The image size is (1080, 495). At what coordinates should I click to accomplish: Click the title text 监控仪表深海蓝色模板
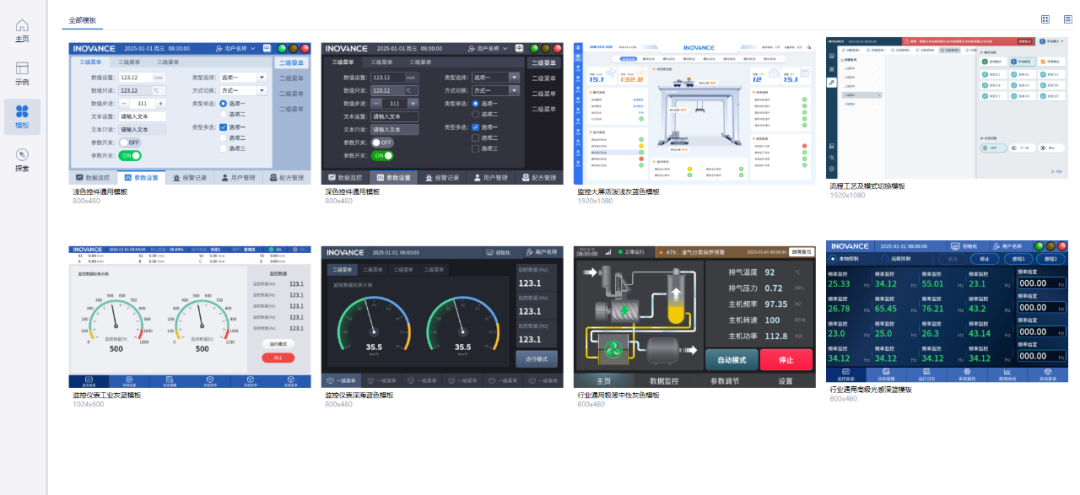(359, 395)
